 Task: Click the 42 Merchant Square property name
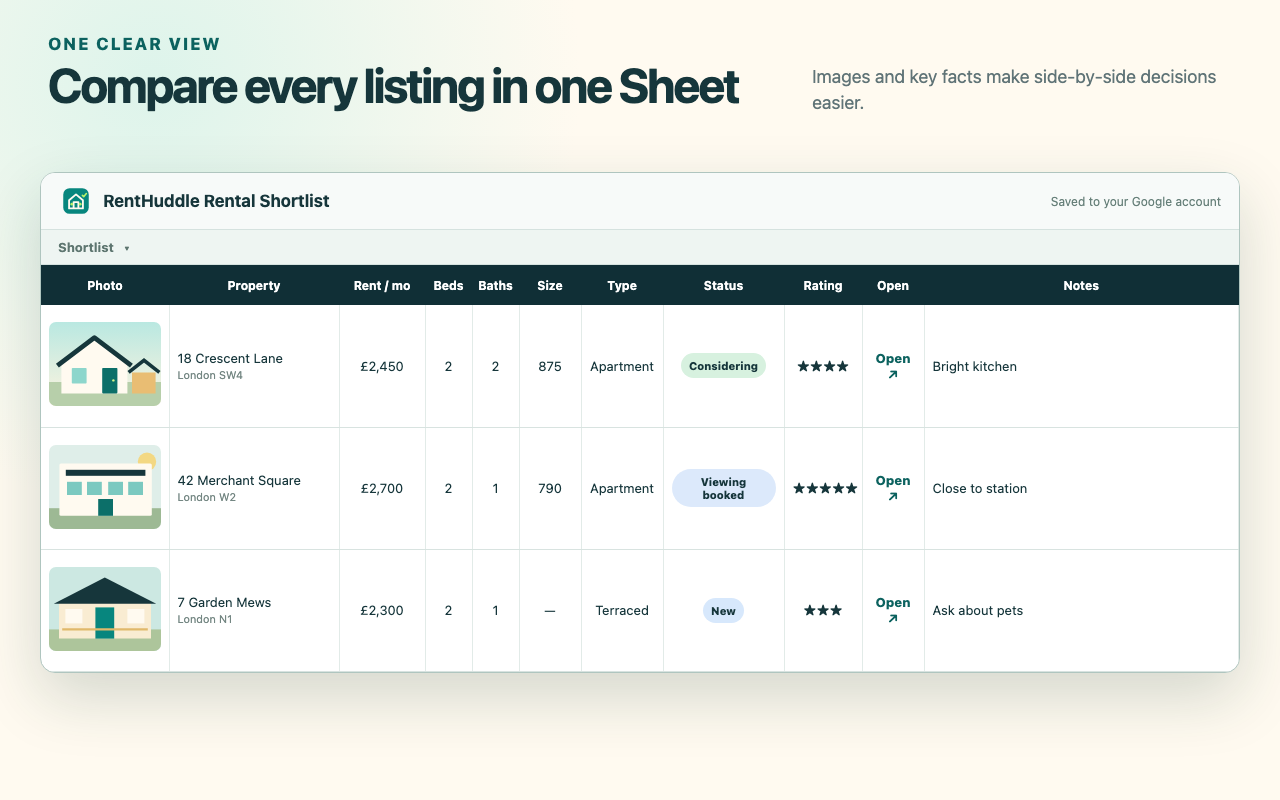239,480
